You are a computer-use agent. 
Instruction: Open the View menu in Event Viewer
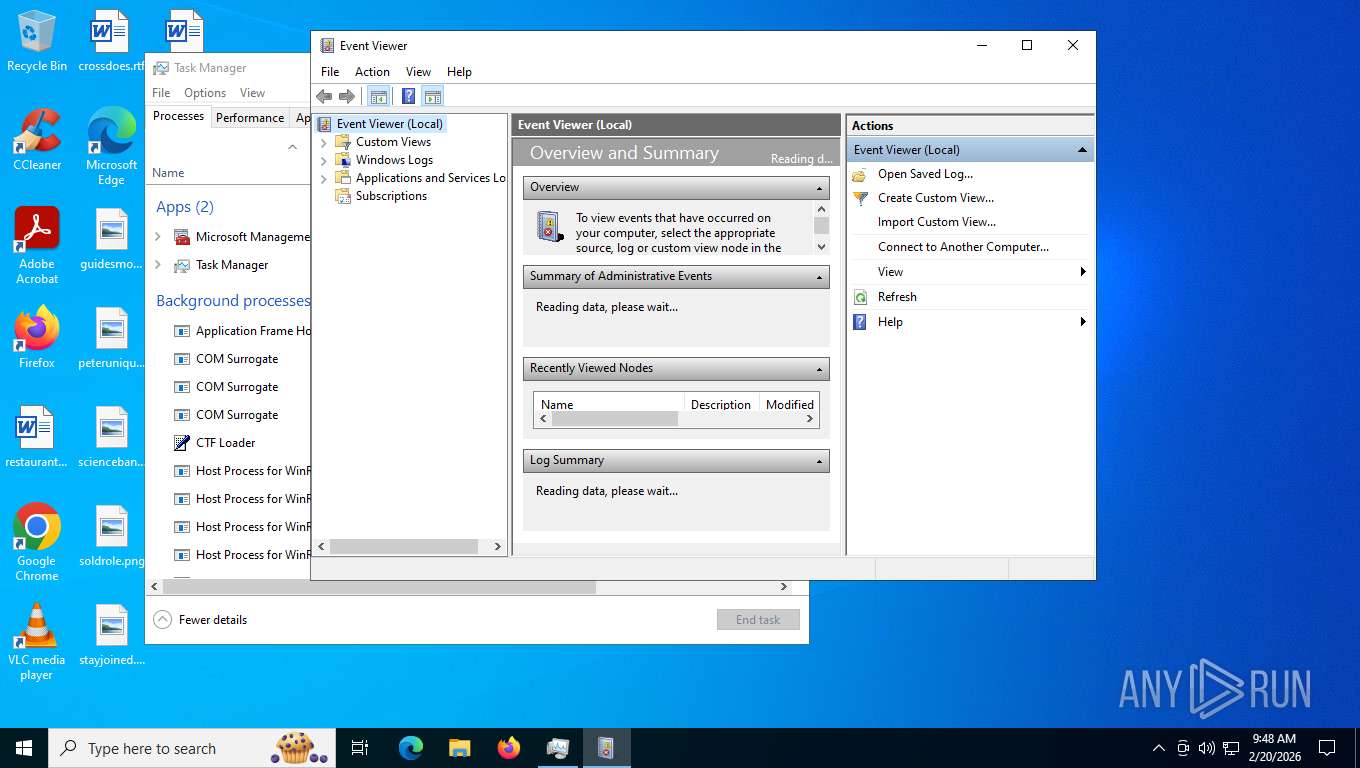(418, 72)
